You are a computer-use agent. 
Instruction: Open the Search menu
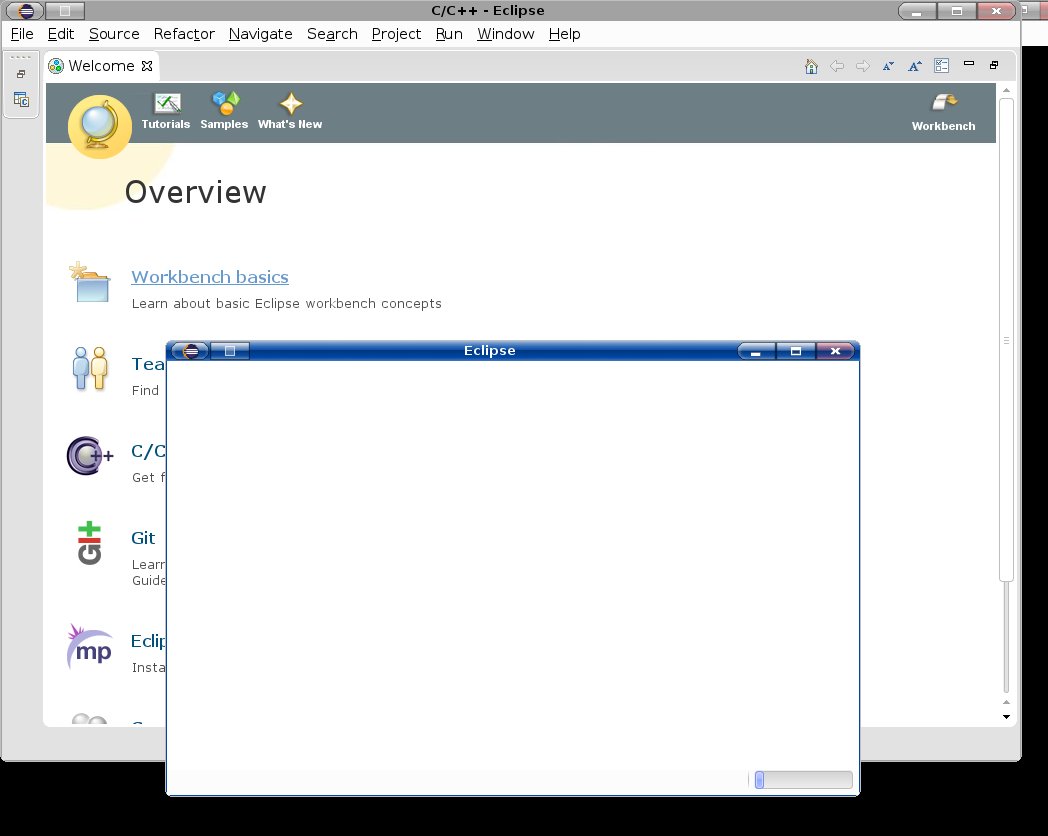[x=332, y=34]
